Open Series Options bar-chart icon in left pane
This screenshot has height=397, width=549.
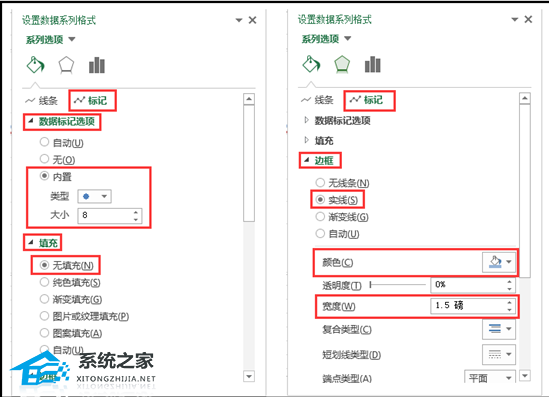point(97,65)
